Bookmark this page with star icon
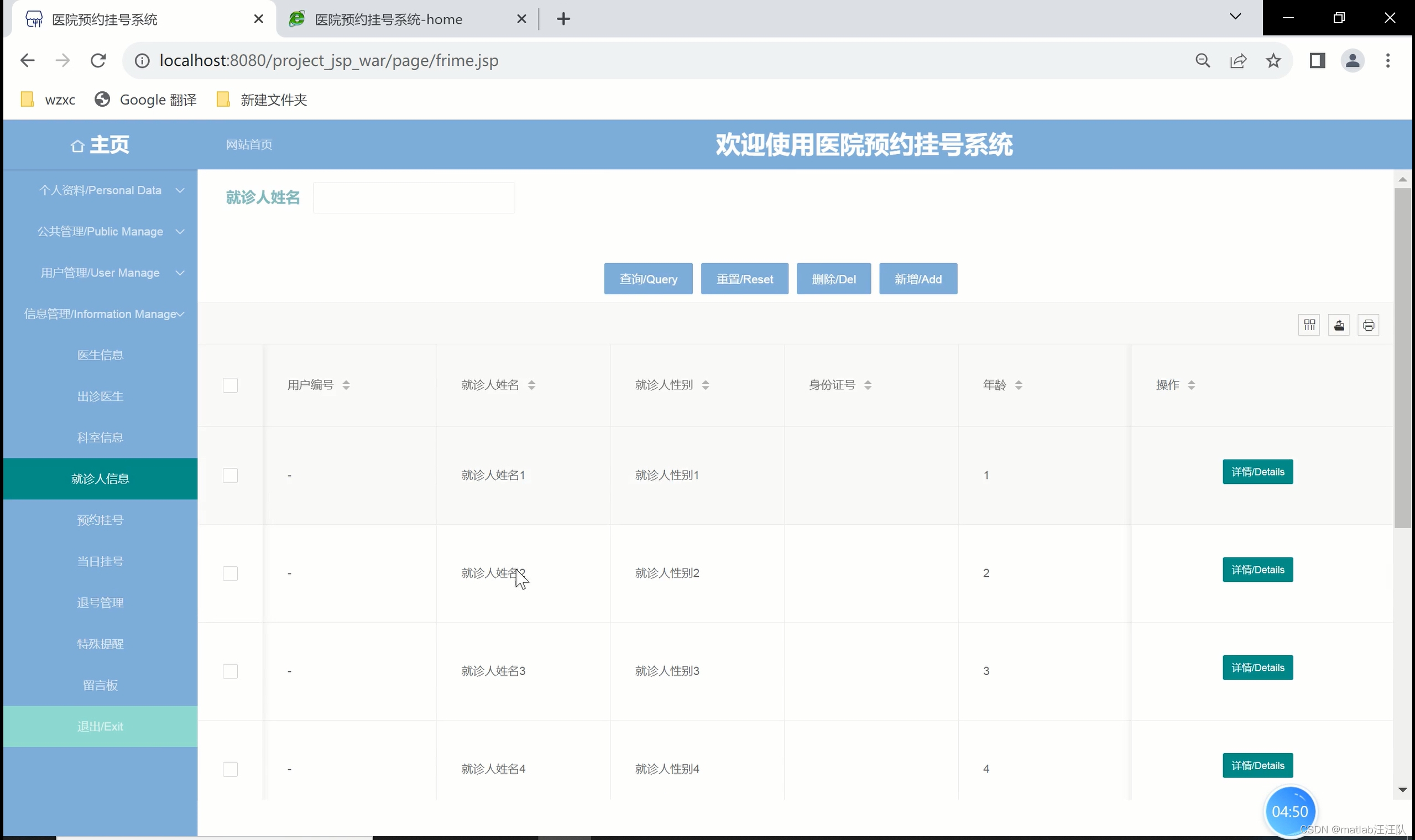The image size is (1415, 840). 1273,61
